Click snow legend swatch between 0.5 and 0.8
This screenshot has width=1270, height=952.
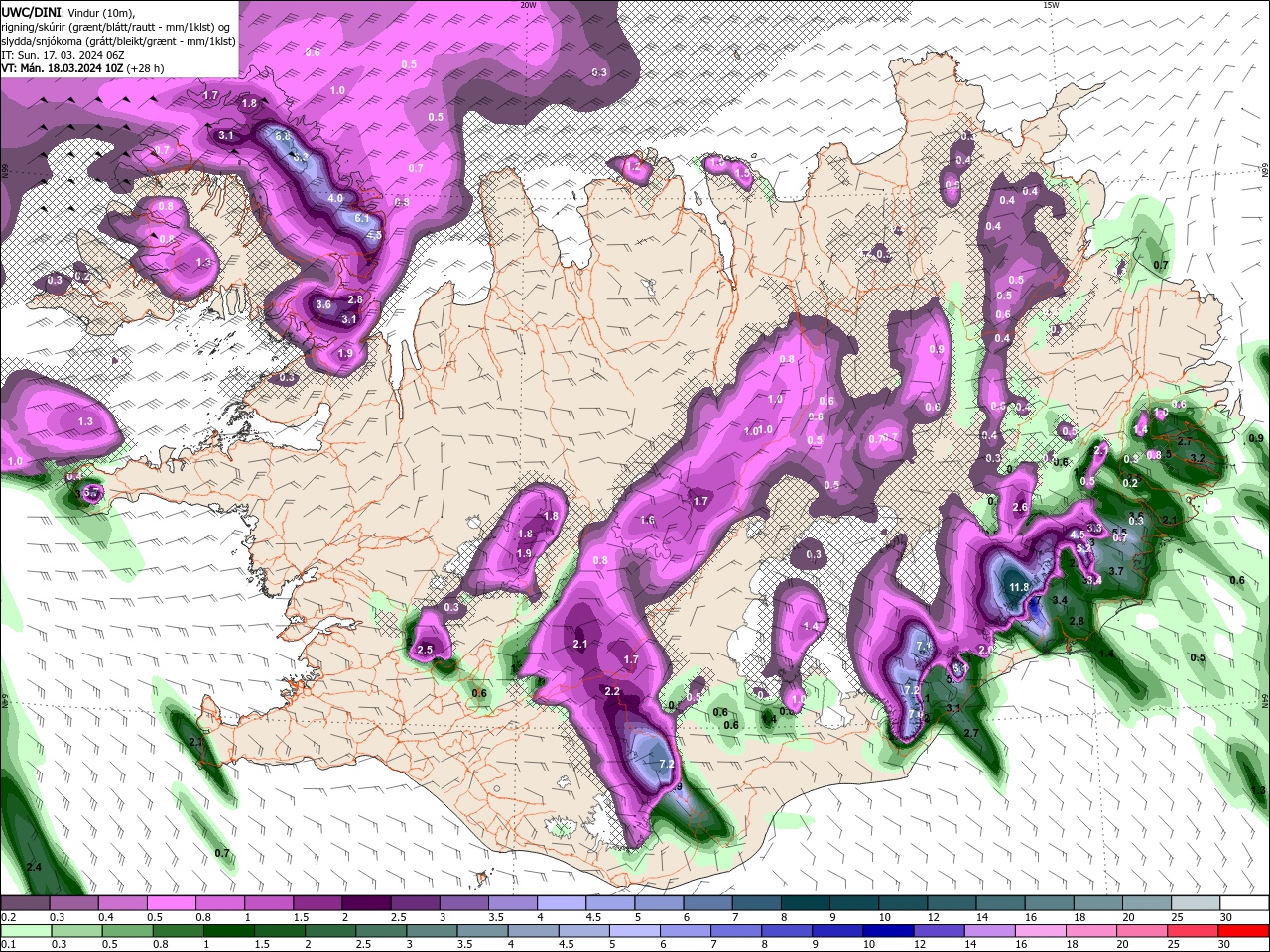[x=171, y=904]
